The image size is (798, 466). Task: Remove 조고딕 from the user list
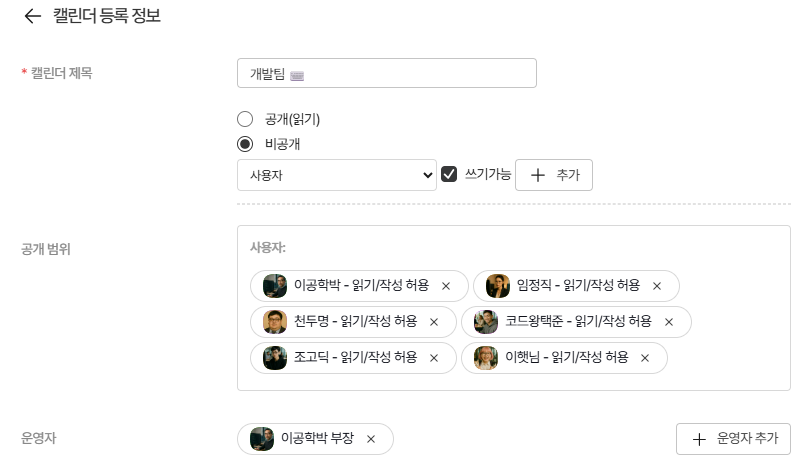coord(434,358)
